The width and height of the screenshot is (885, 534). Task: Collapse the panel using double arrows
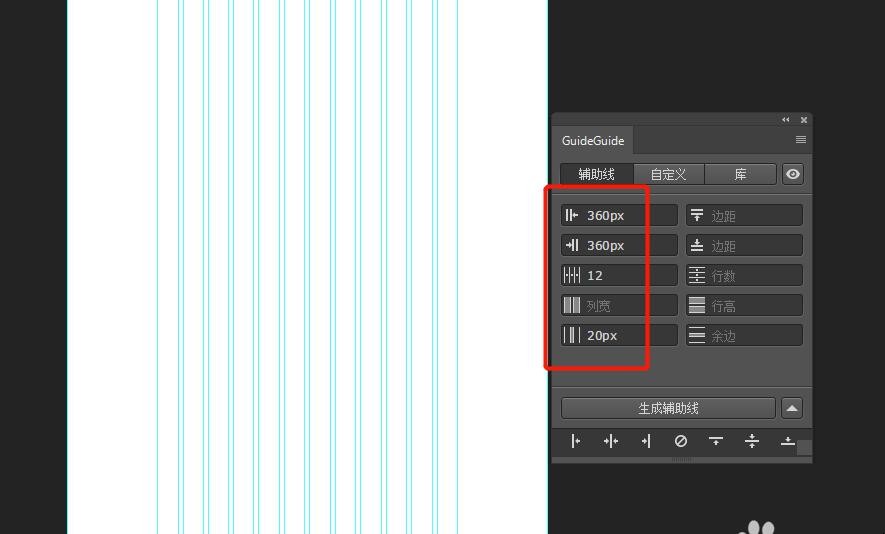pos(785,120)
